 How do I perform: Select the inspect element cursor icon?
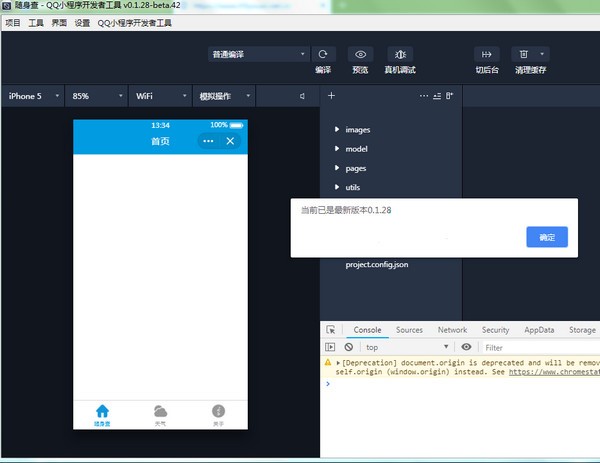tap(331, 330)
